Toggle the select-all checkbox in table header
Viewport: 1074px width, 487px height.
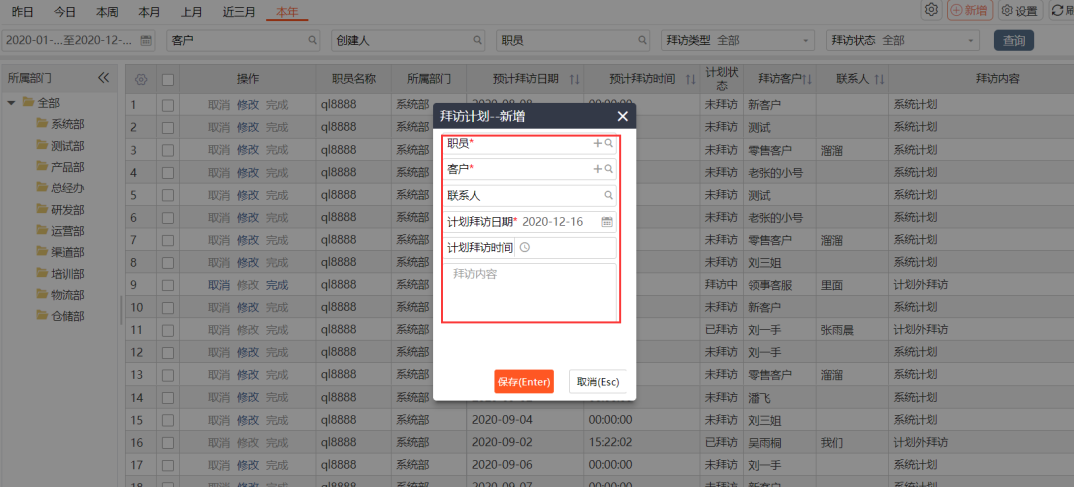[x=168, y=79]
